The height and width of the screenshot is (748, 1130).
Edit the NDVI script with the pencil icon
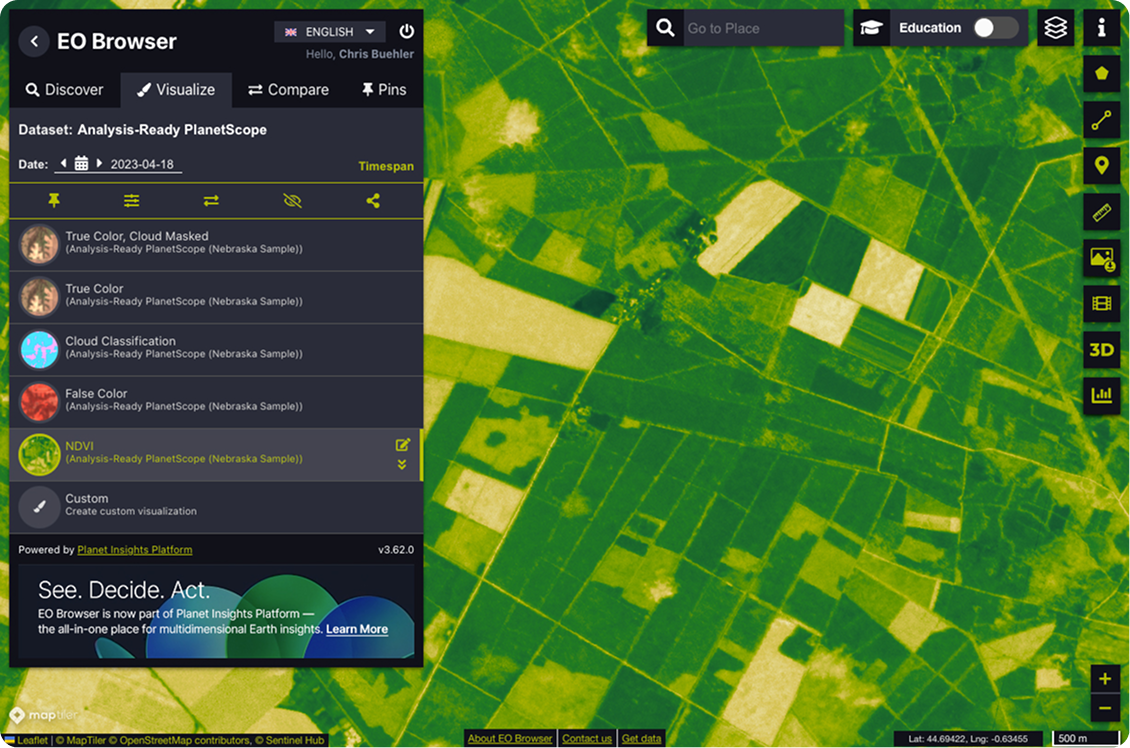point(403,445)
